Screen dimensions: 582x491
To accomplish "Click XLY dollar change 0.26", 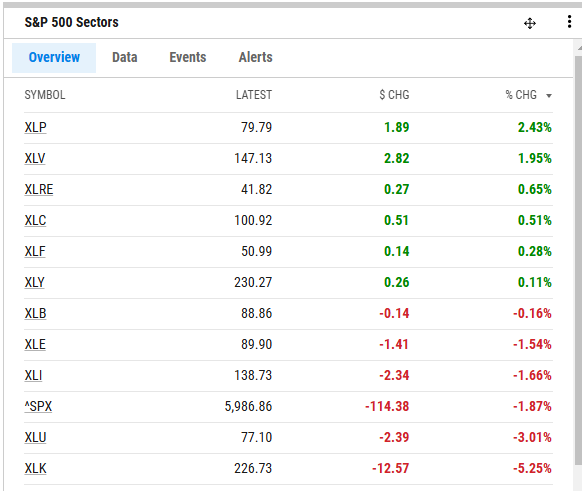I will [x=396, y=282].
